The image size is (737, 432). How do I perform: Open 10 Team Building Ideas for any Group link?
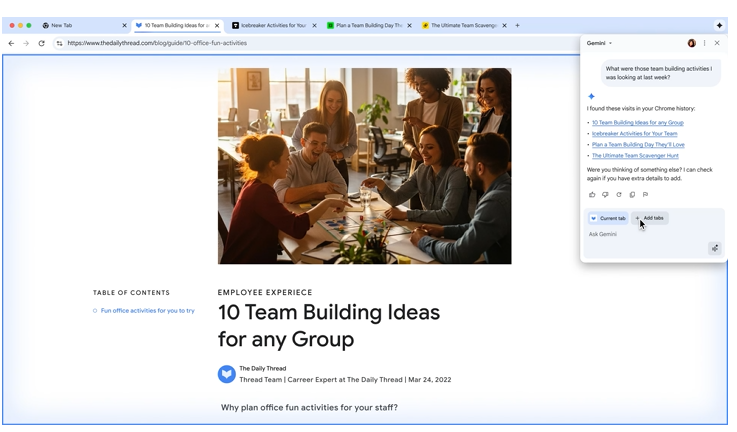coord(637,123)
